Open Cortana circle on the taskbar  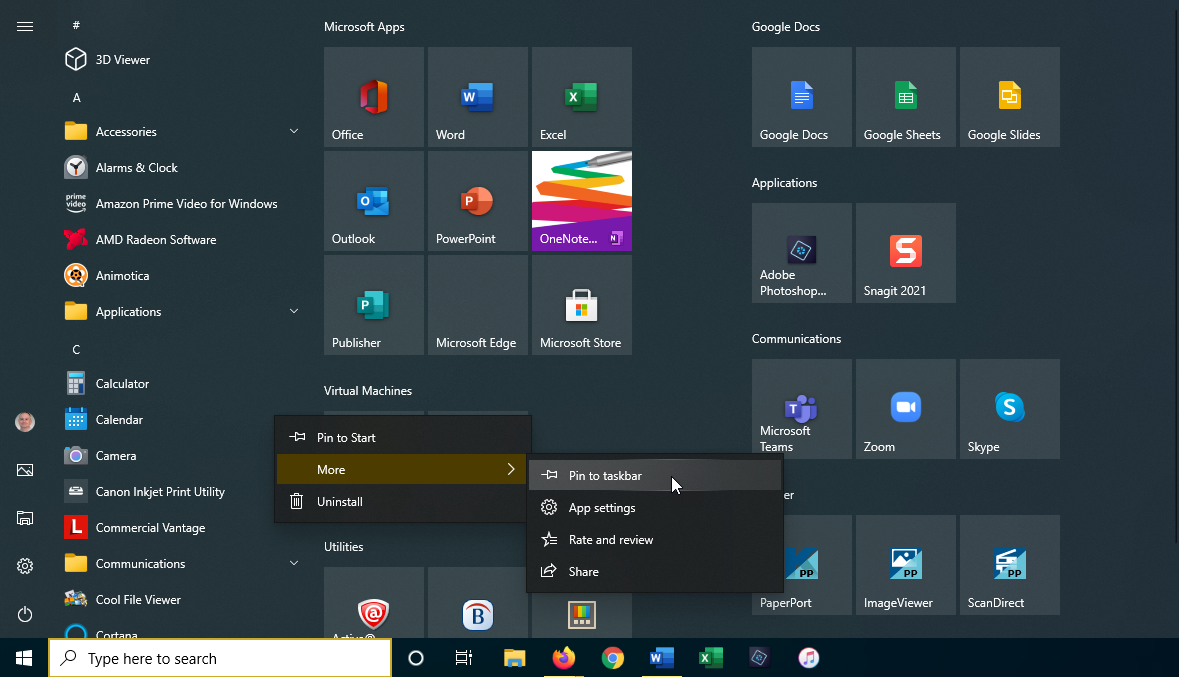[416, 658]
